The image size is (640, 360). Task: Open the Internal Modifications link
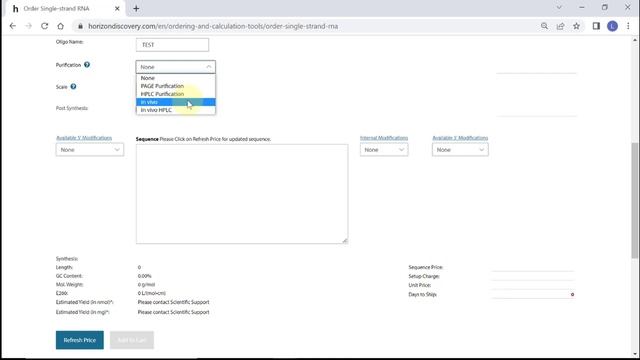384,138
